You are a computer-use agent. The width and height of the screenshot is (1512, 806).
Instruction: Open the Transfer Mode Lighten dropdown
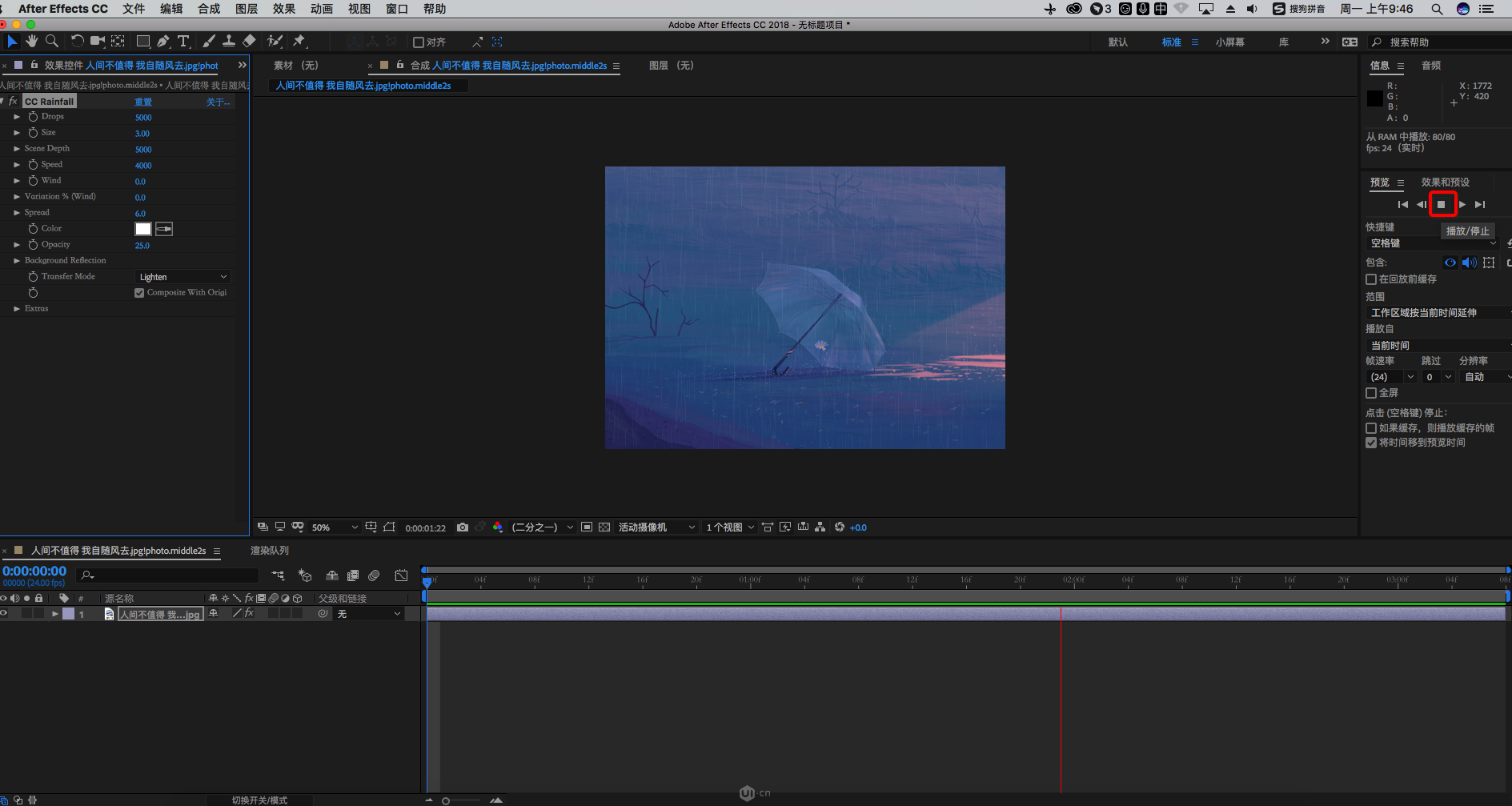pyautogui.click(x=183, y=277)
